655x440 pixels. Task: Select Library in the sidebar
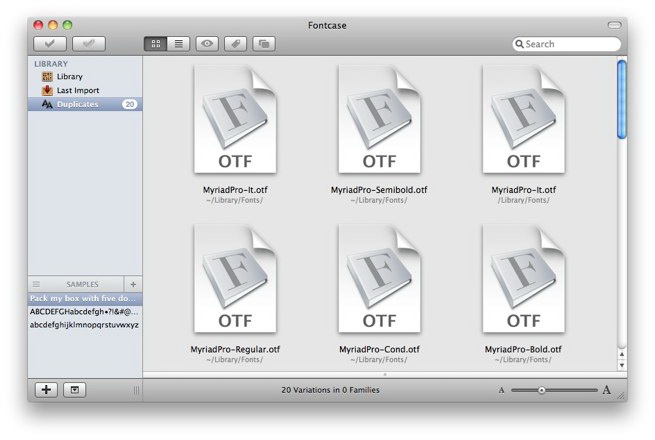click(85, 76)
